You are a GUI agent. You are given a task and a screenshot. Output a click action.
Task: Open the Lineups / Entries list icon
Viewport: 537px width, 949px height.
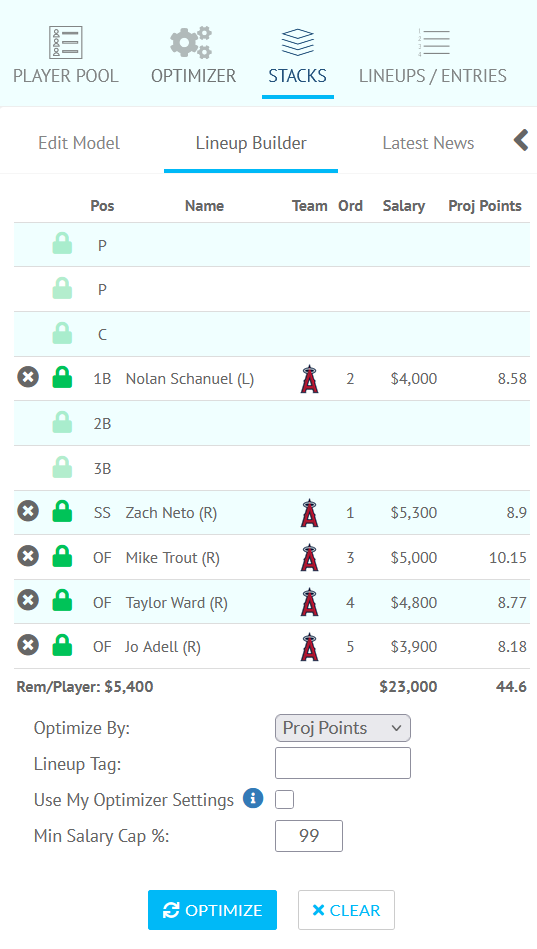point(433,42)
